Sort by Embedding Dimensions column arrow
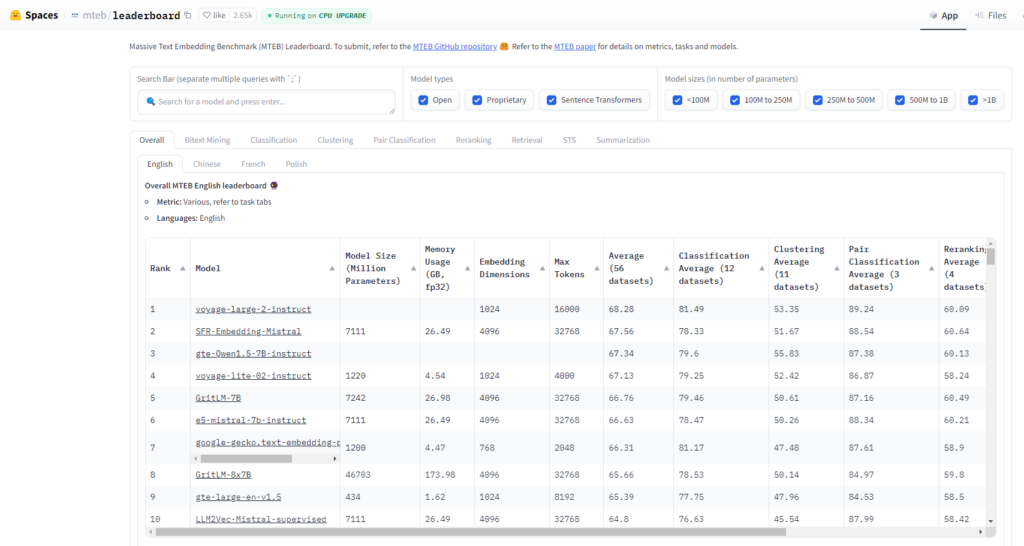Viewport: 1024px width, 546px height. coord(542,268)
